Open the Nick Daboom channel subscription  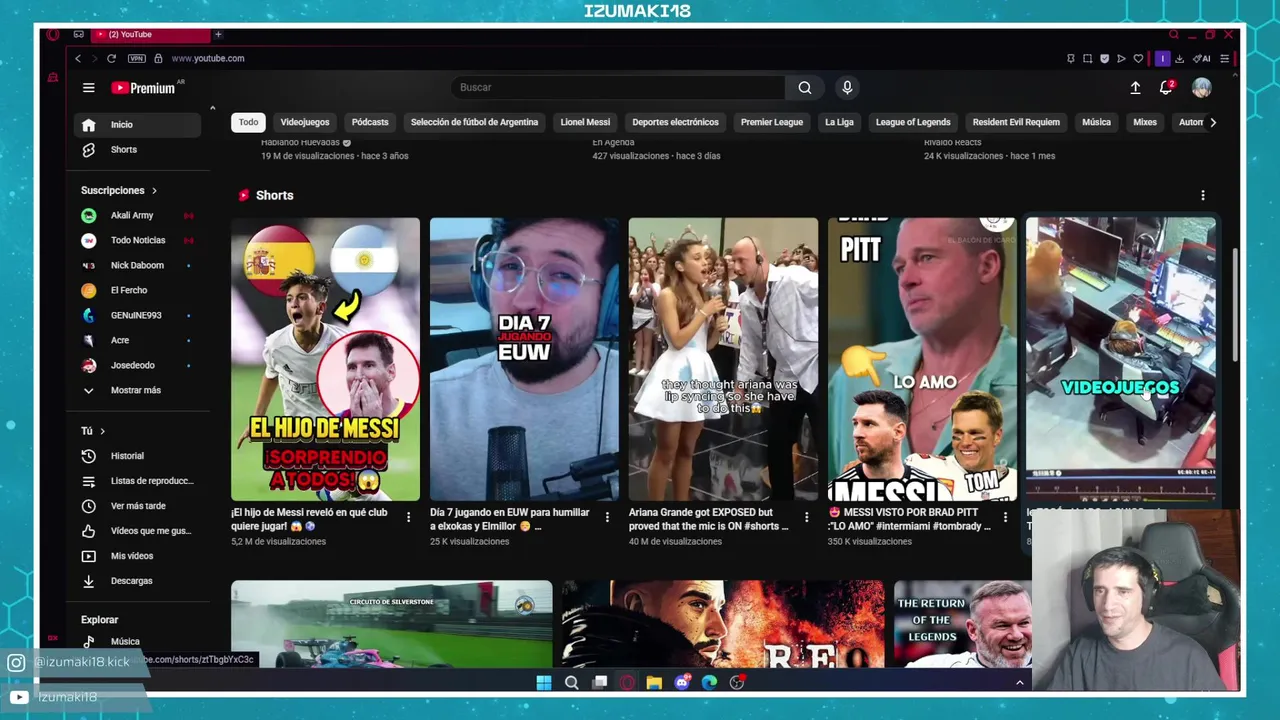point(137,266)
